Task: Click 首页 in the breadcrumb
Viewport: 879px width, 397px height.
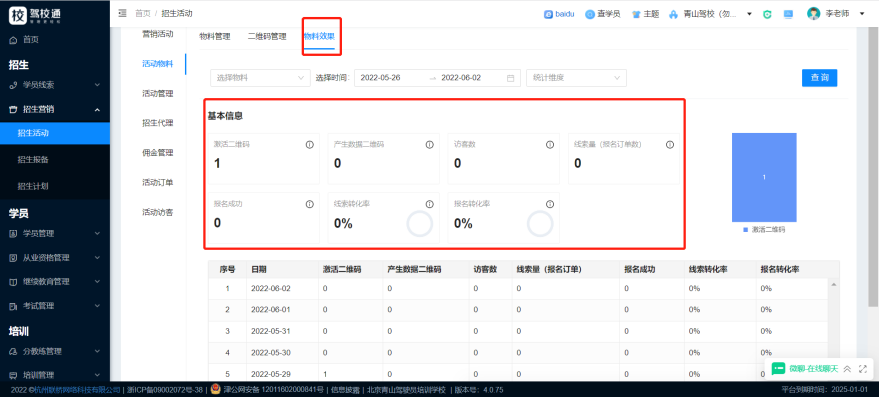Action: pyautogui.click(x=143, y=13)
